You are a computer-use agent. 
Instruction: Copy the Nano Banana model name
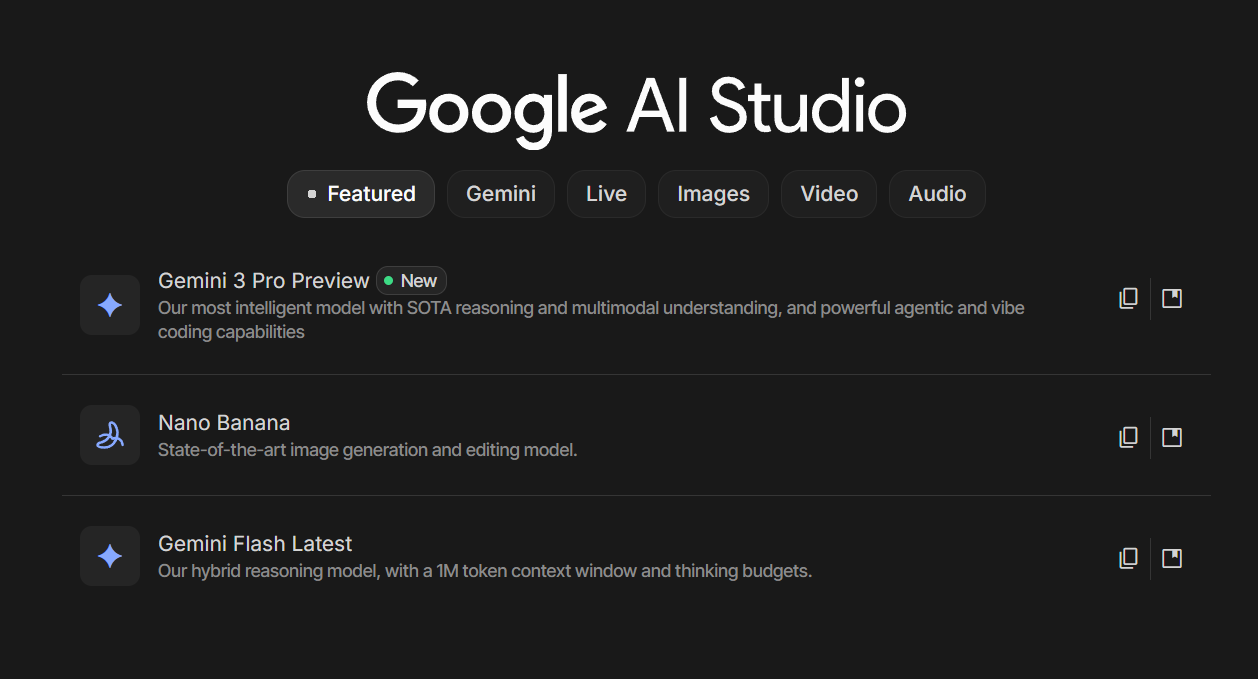(x=1128, y=437)
